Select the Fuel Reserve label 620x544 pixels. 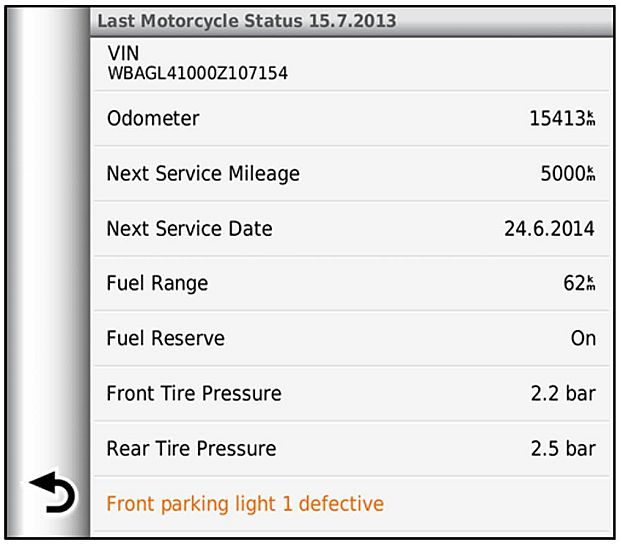tap(165, 338)
